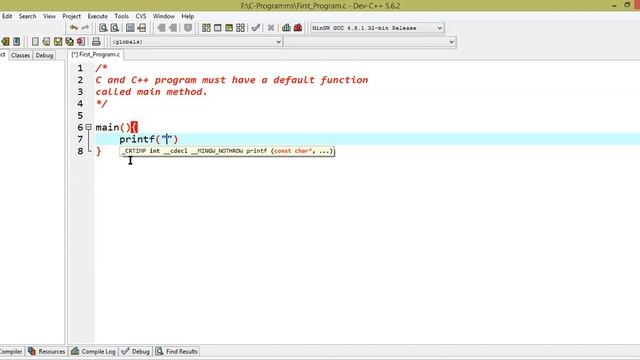Screen dimensions: 640x360
Task: Open the Tools menu
Action: pyautogui.click(x=121, y=16)
